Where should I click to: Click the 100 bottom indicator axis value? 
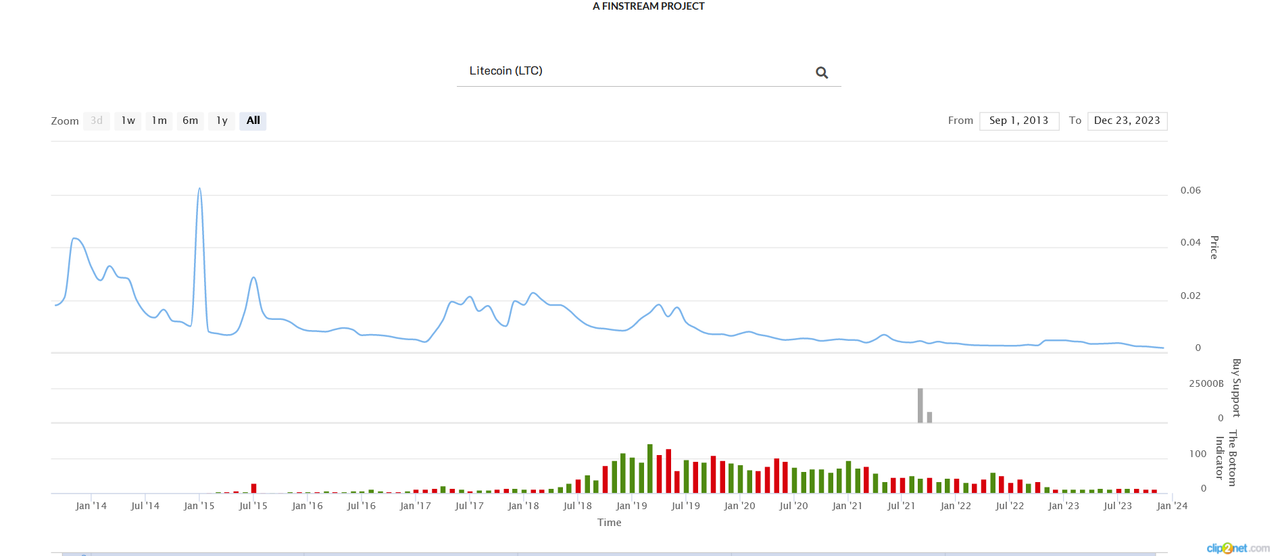pos(1198,454)
